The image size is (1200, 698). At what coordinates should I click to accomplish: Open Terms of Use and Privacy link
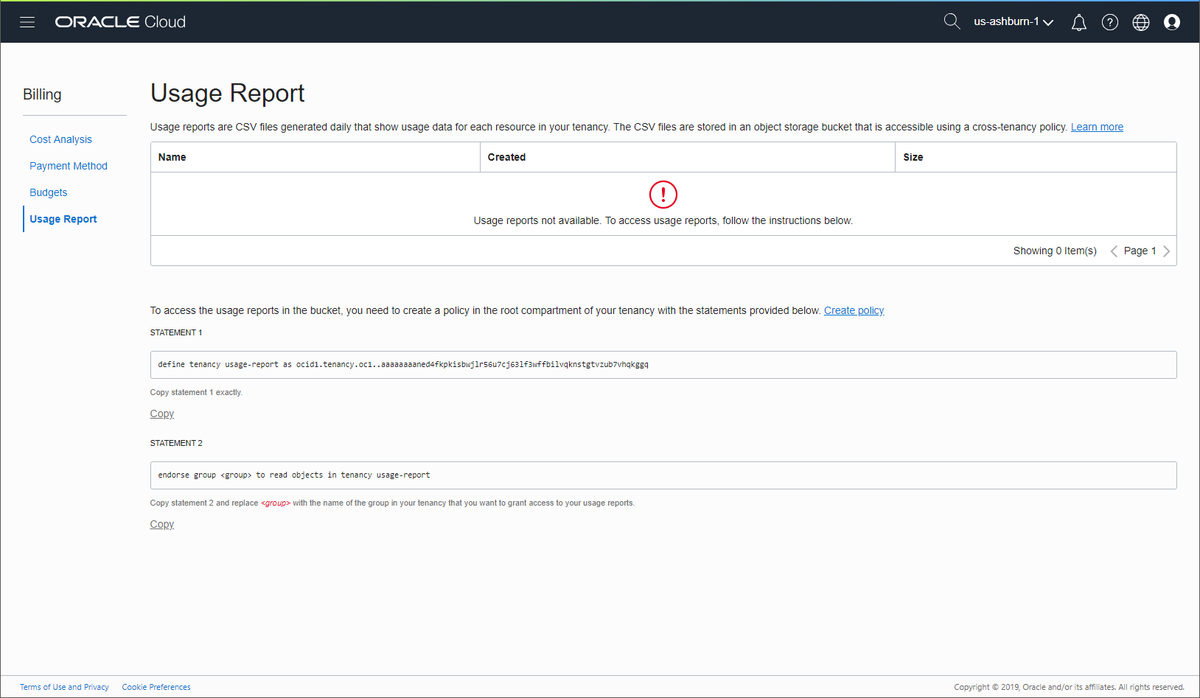[x=64, y=687]
